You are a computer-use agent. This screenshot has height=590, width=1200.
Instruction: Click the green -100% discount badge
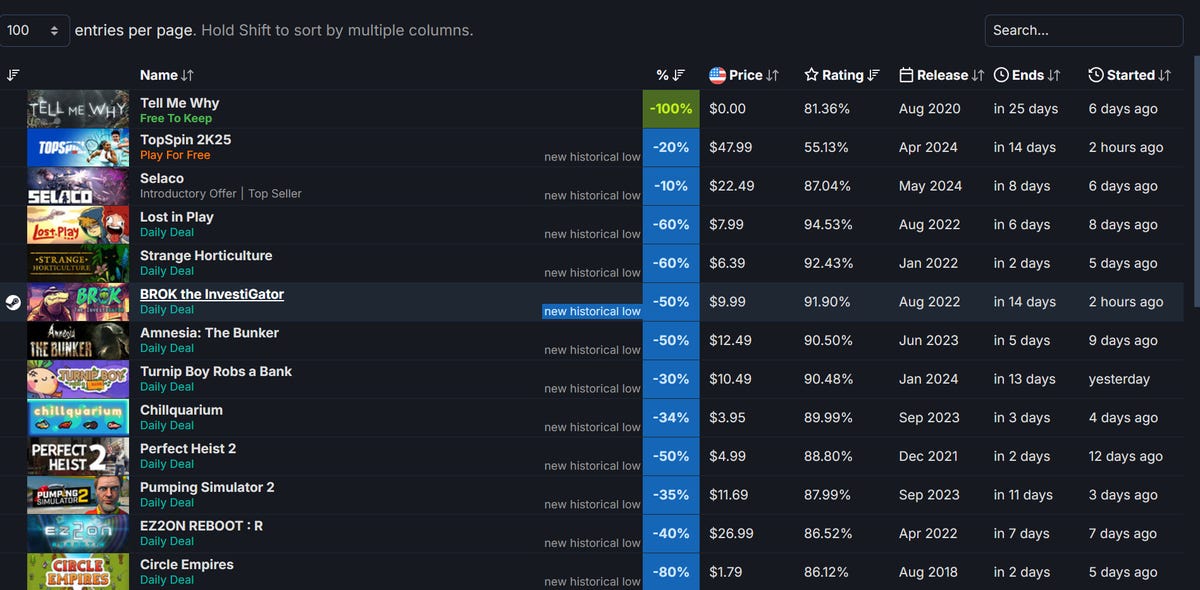coord(671,108)
